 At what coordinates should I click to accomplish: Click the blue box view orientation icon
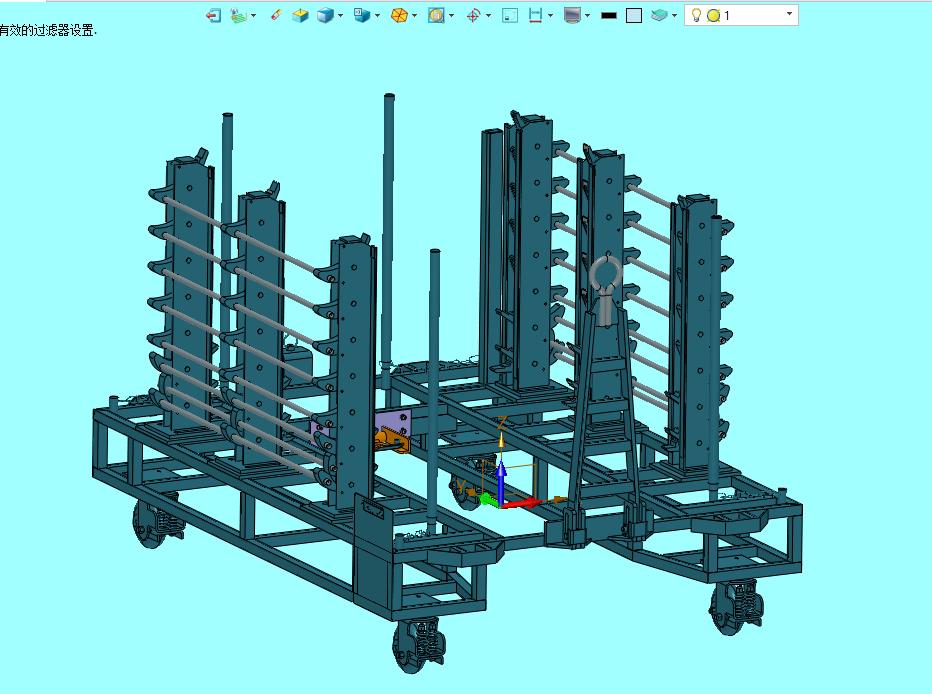point(362,15)
